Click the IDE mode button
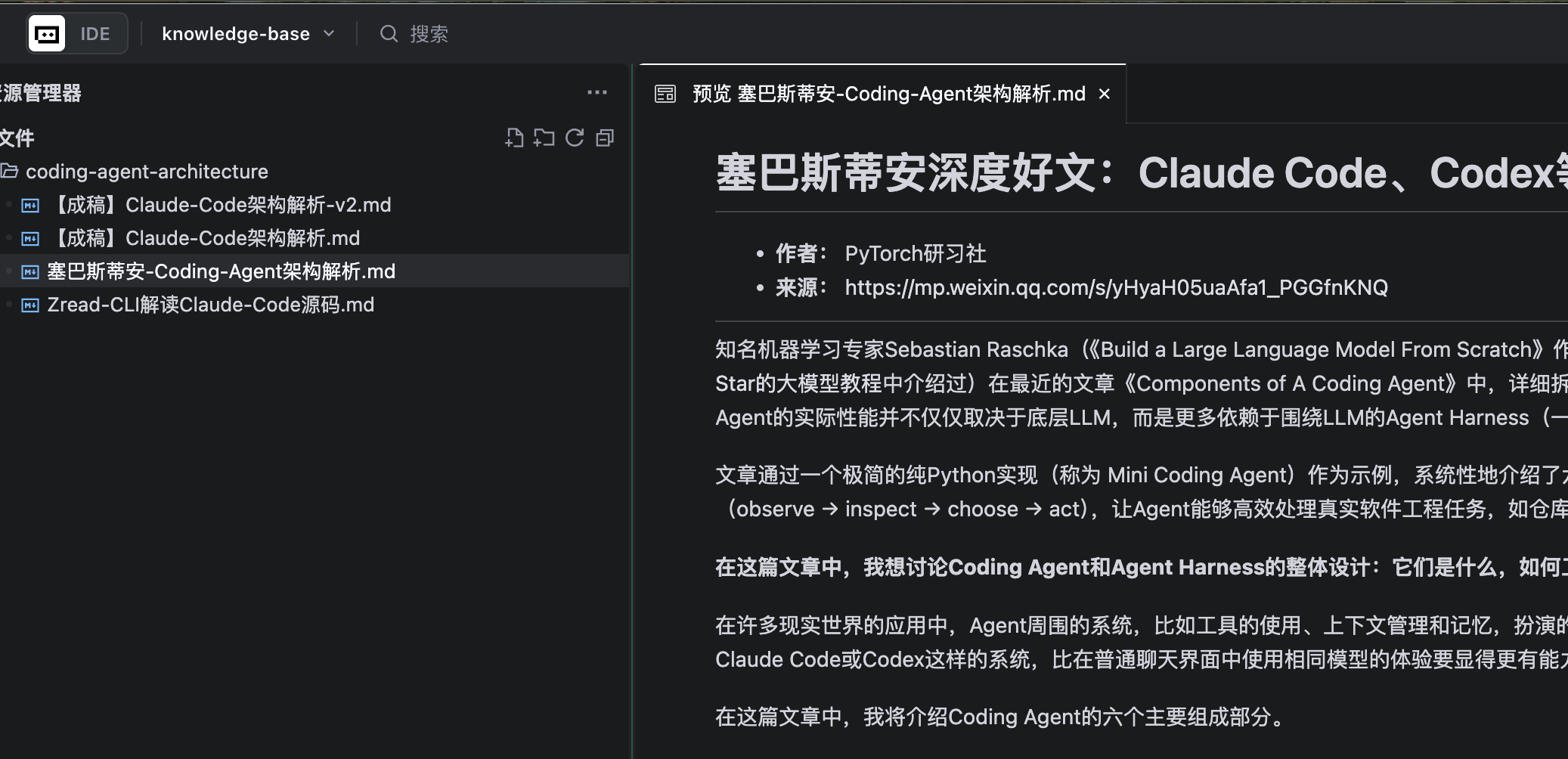1568x759 pixels. tap(95, 34)
